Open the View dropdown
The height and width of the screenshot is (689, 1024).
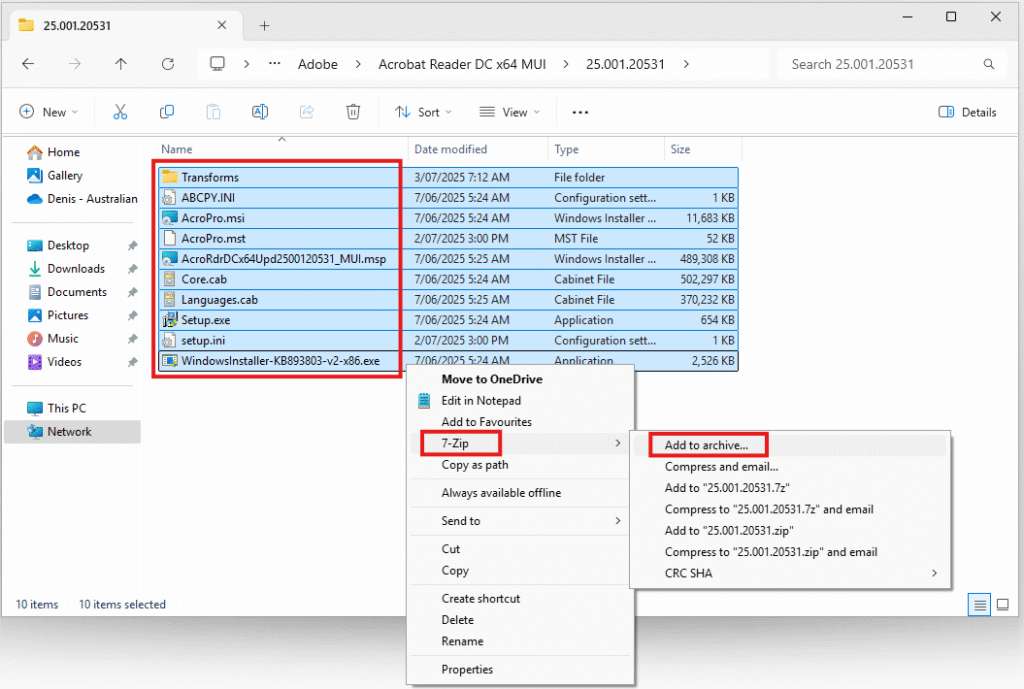pos(509,112)
